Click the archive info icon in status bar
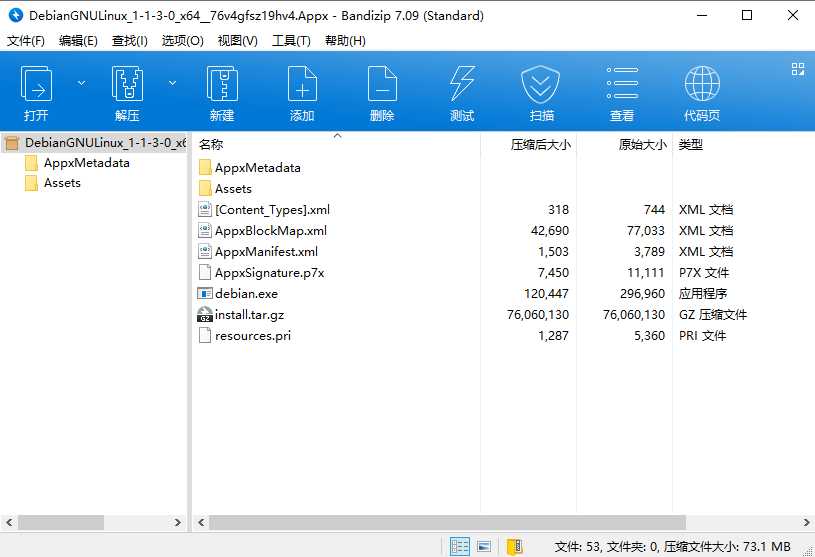 (x=515, y=547)
